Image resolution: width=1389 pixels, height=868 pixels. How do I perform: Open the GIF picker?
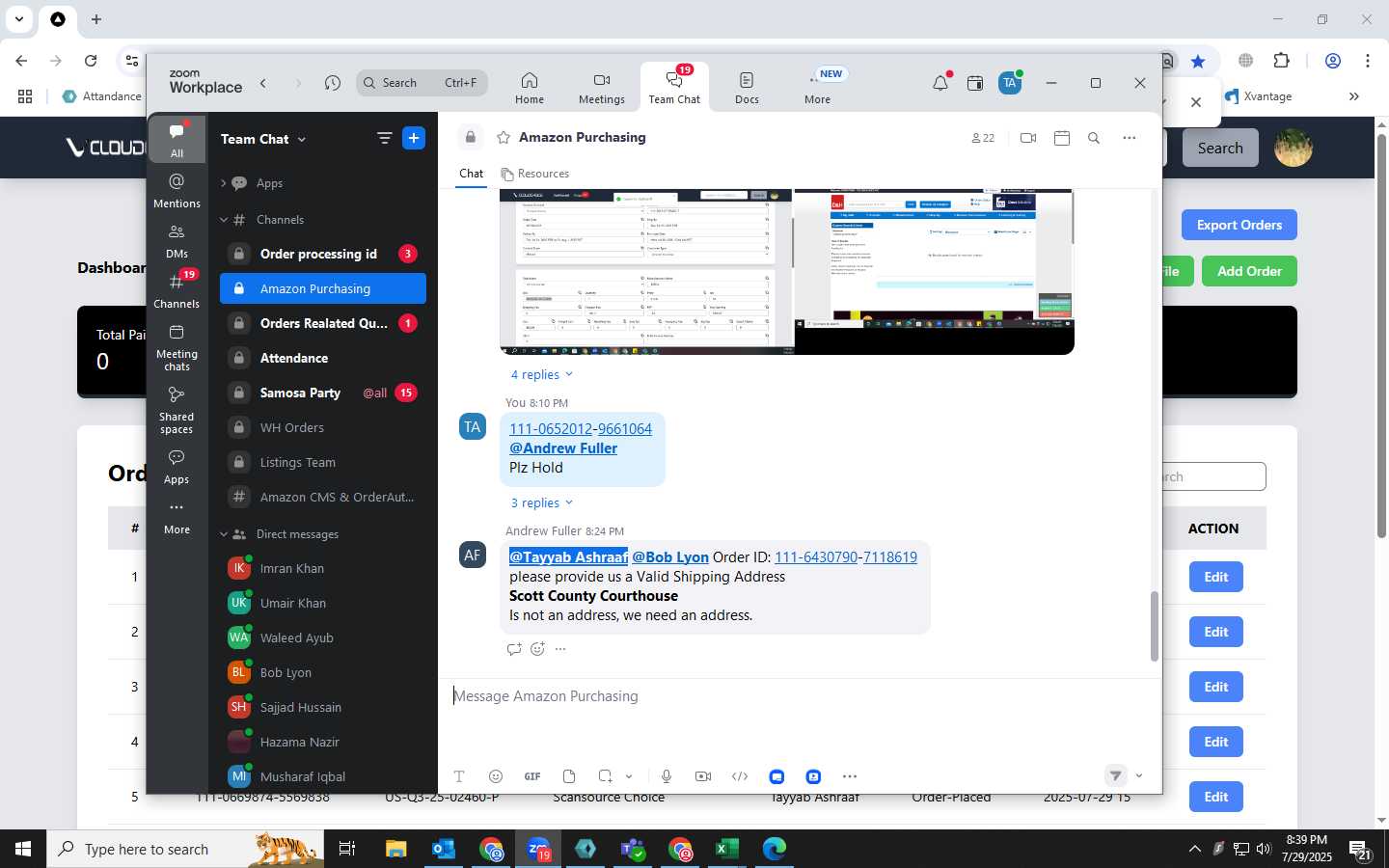(532, 776)
